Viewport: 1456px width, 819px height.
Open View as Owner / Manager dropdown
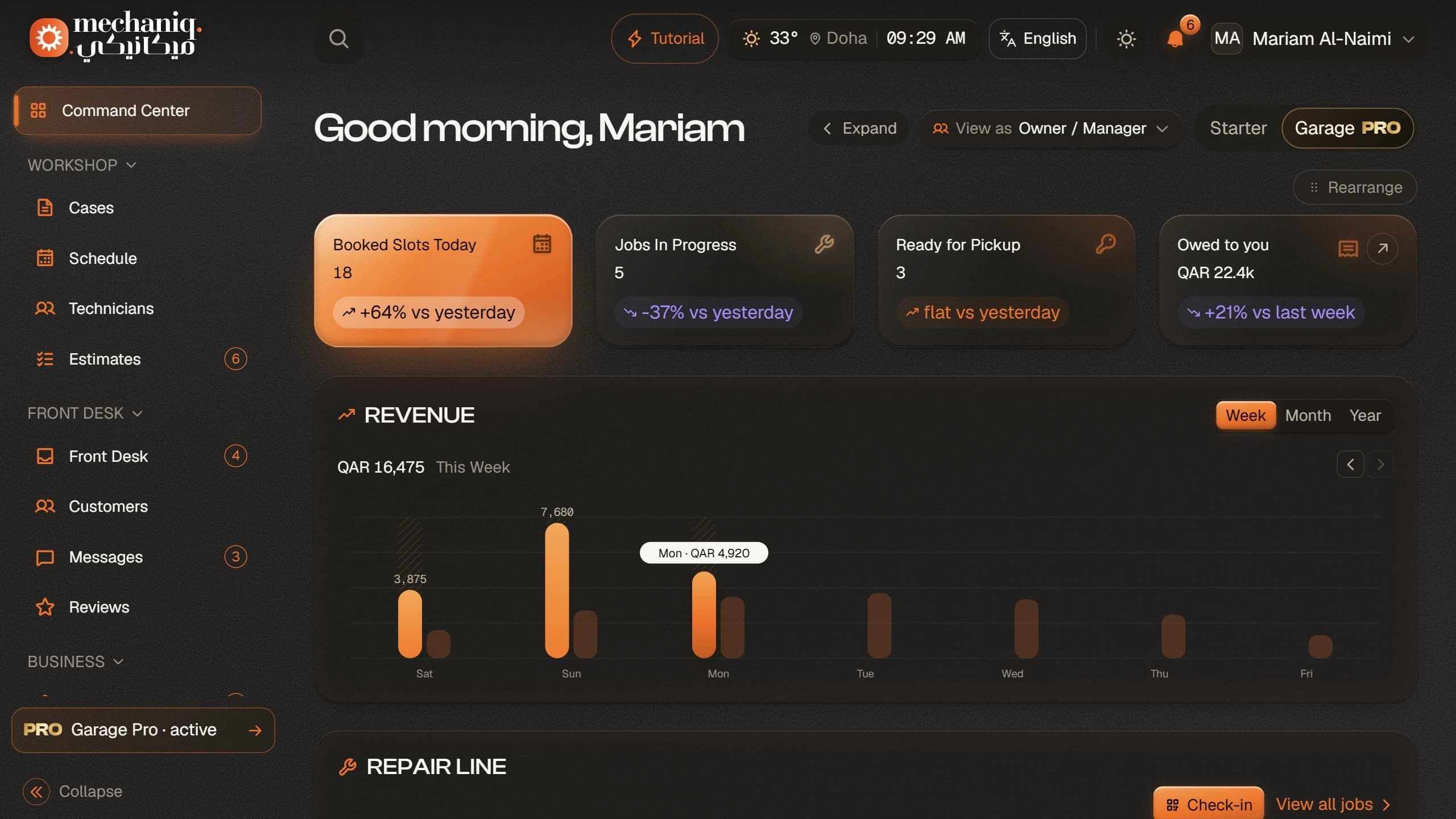[x=1050, y=128]
